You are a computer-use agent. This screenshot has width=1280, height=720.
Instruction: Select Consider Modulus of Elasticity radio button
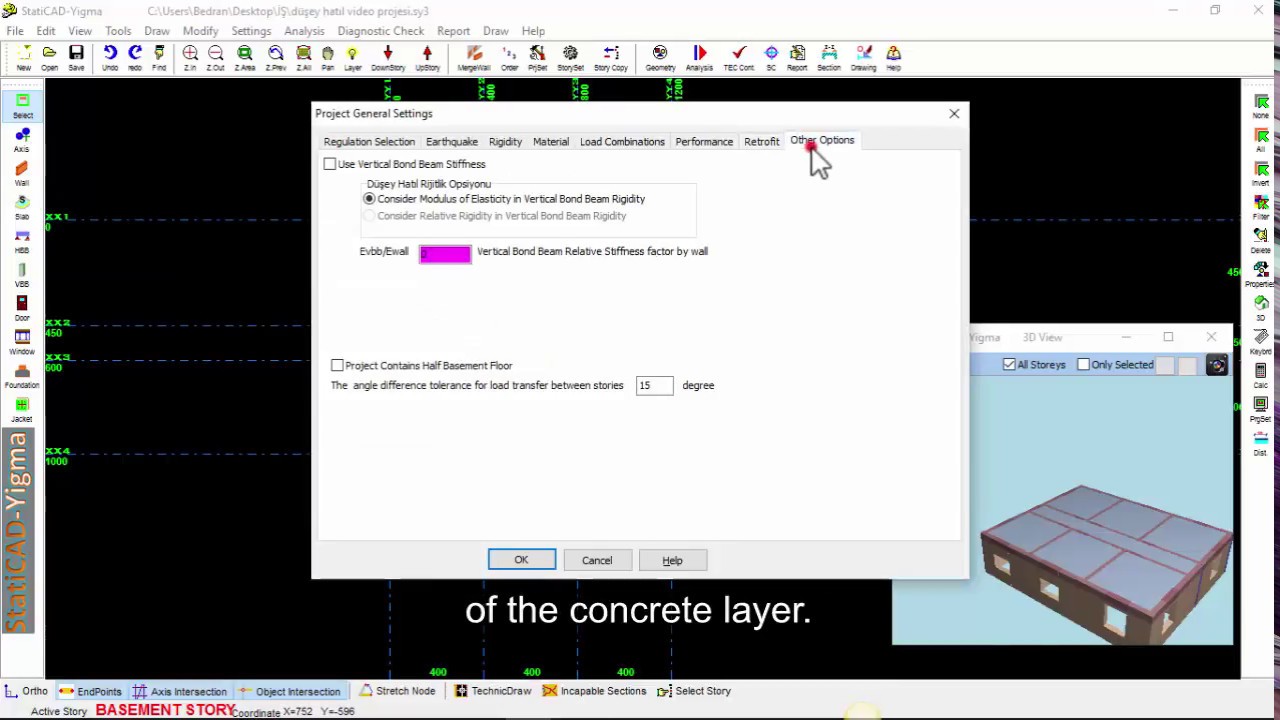[369, 199]
